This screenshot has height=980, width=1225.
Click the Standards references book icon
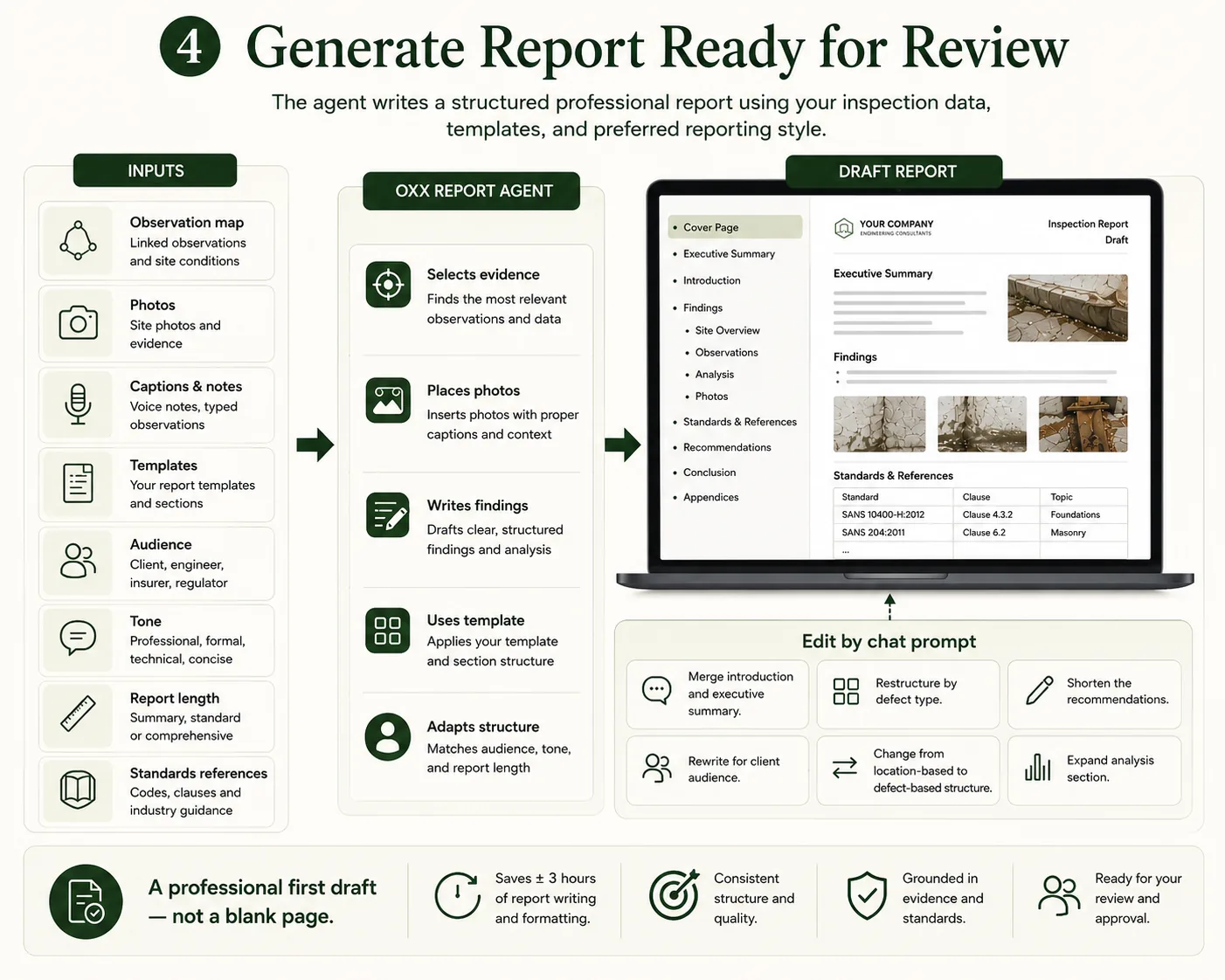coord(78,790)
